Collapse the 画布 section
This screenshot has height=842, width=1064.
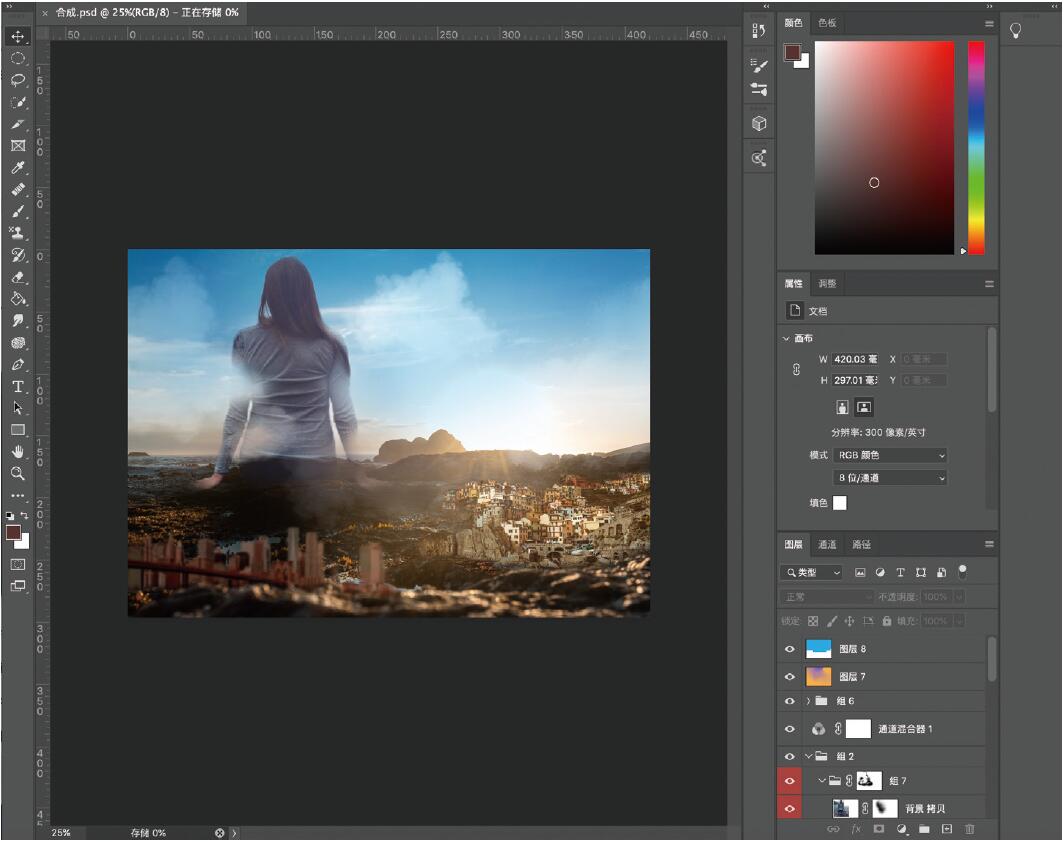786,338
